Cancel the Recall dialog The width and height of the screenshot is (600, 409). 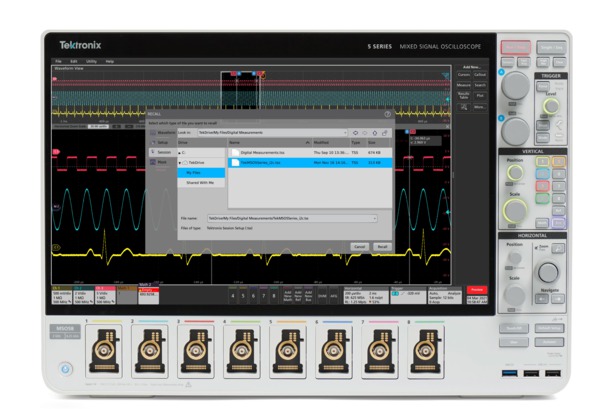click(x=358, y=246)
